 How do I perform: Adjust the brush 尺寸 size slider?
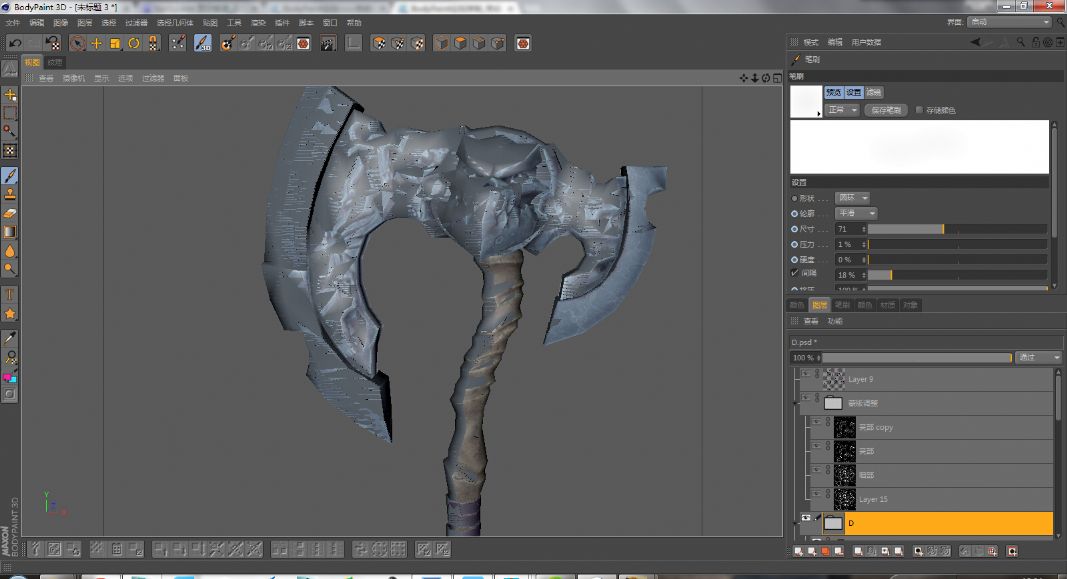pyautogui.click(x=957, y=229)
